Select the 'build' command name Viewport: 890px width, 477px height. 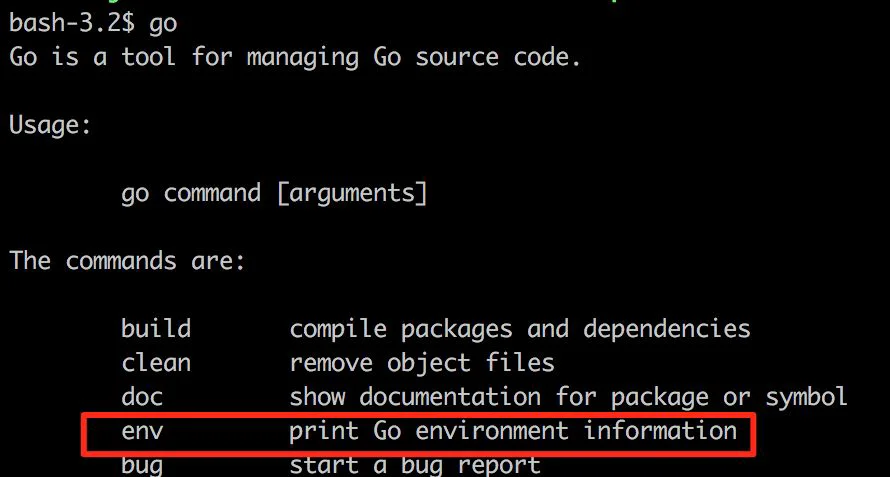coord(156,329)
